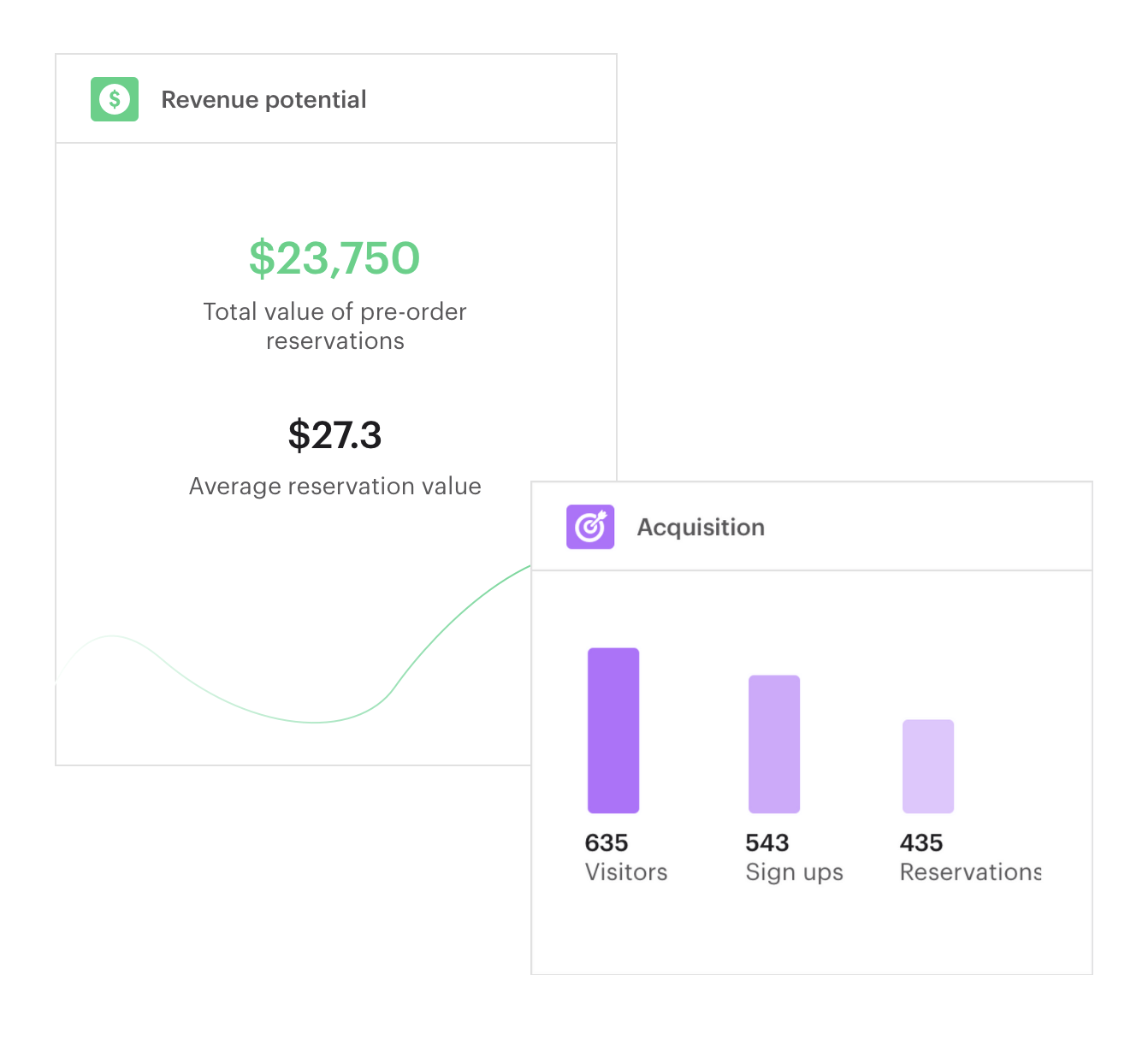Click Total value of pre-order reservations text
This screenshot has width=1148, height=1057.
[334, 326]
